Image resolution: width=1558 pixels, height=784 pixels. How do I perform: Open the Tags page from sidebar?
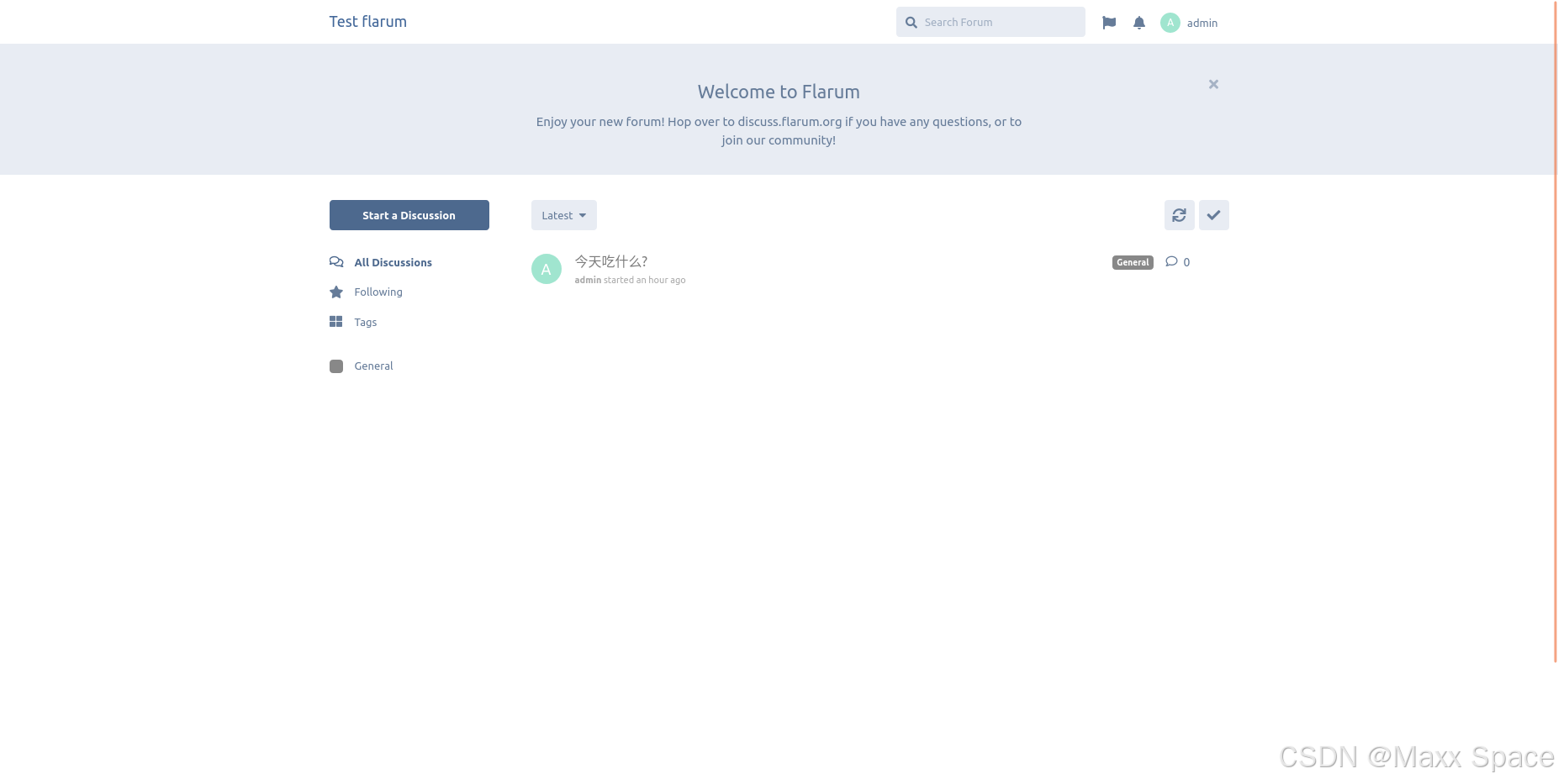click(x=366, y=322)
